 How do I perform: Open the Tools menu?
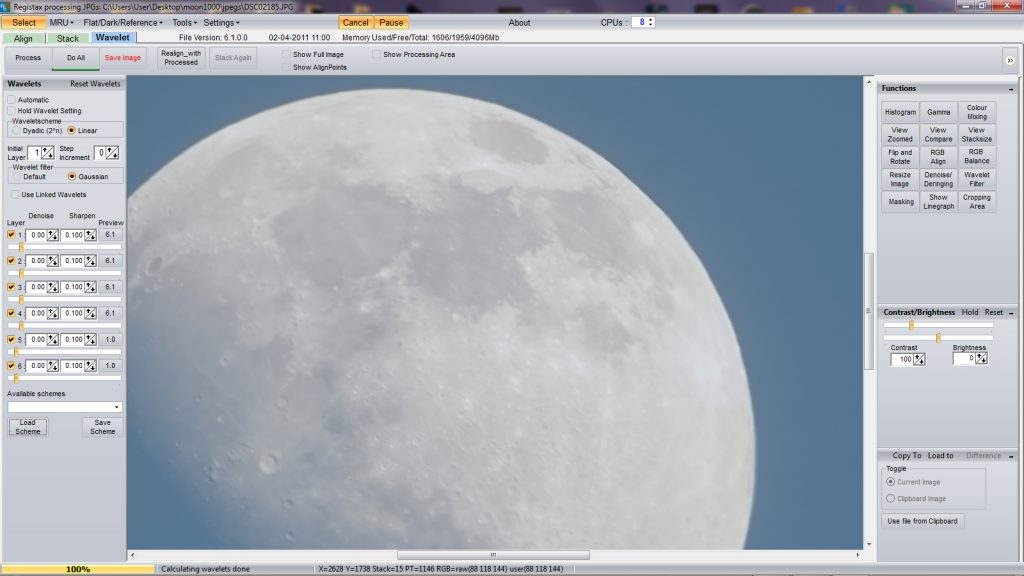pyautogui.click(x=184, y=23)
